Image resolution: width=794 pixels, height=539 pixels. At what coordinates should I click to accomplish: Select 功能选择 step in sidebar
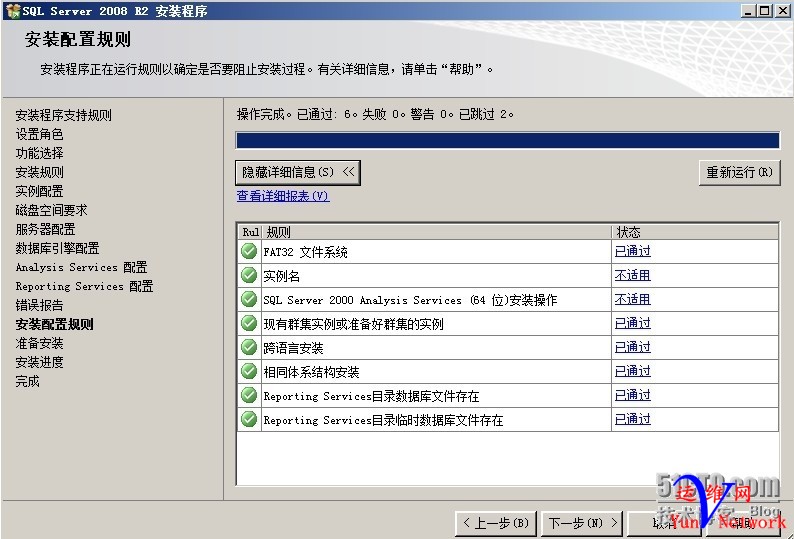coord(39,153)
